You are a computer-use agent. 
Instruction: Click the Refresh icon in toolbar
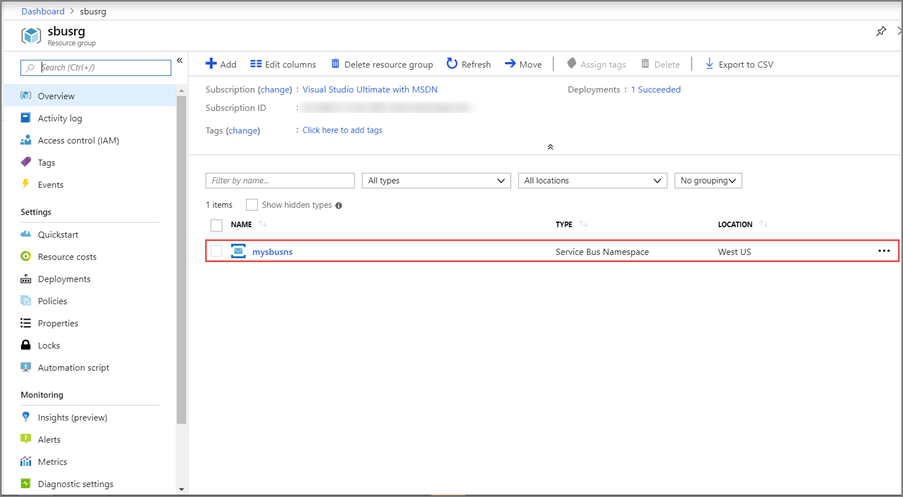point(452,64)
